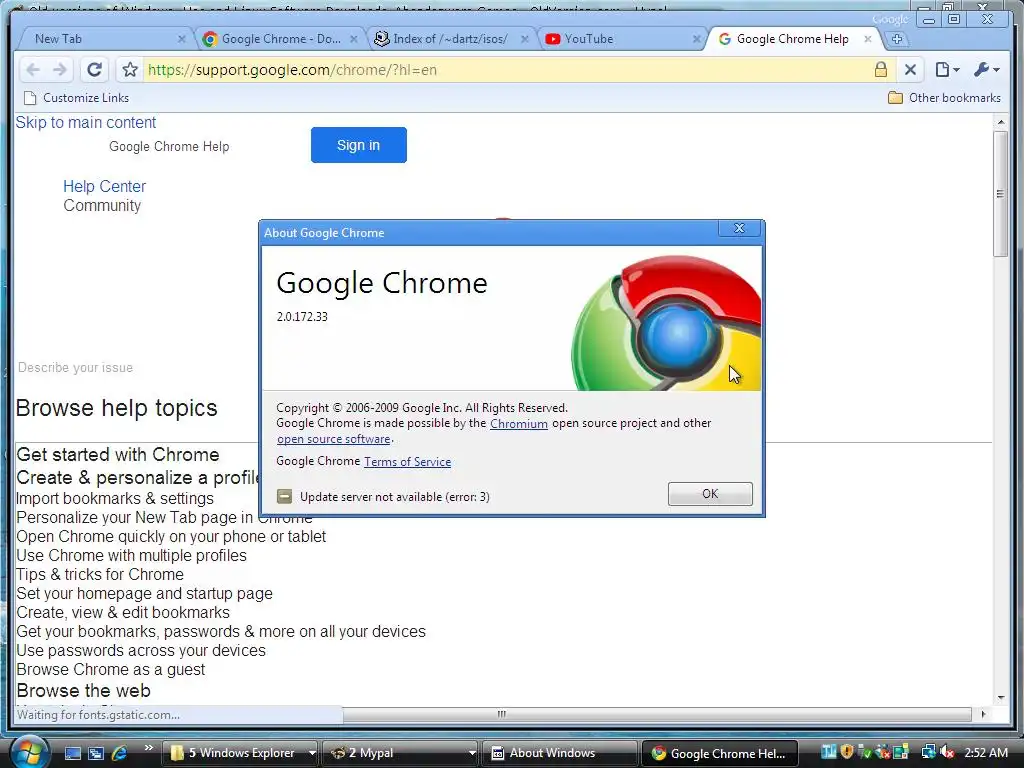Screen dimensions: 1024x768
Task: Switch to About Windows taskbar button
Action: (x=560, y=753)
